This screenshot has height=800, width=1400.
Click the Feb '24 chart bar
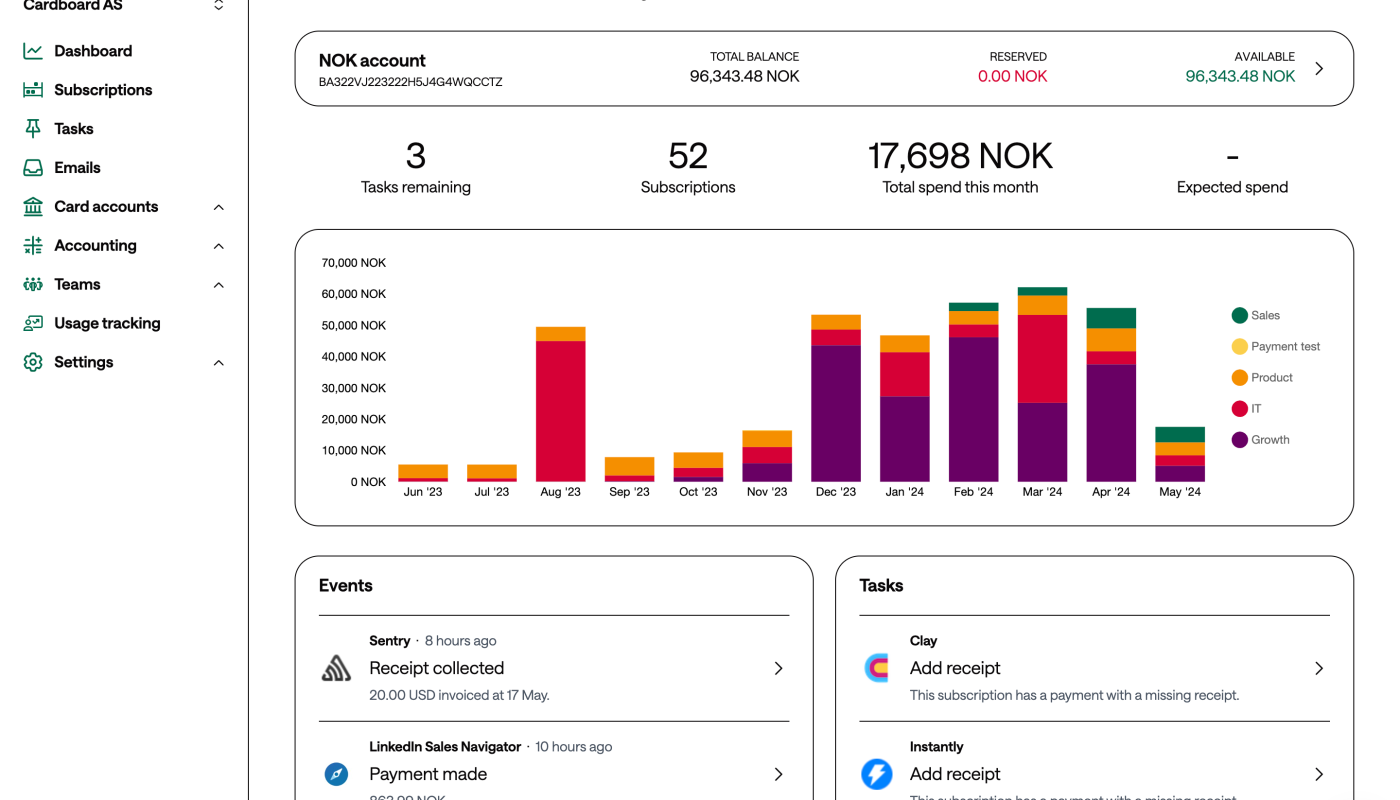pyautogui.click(x=974, y=392)
